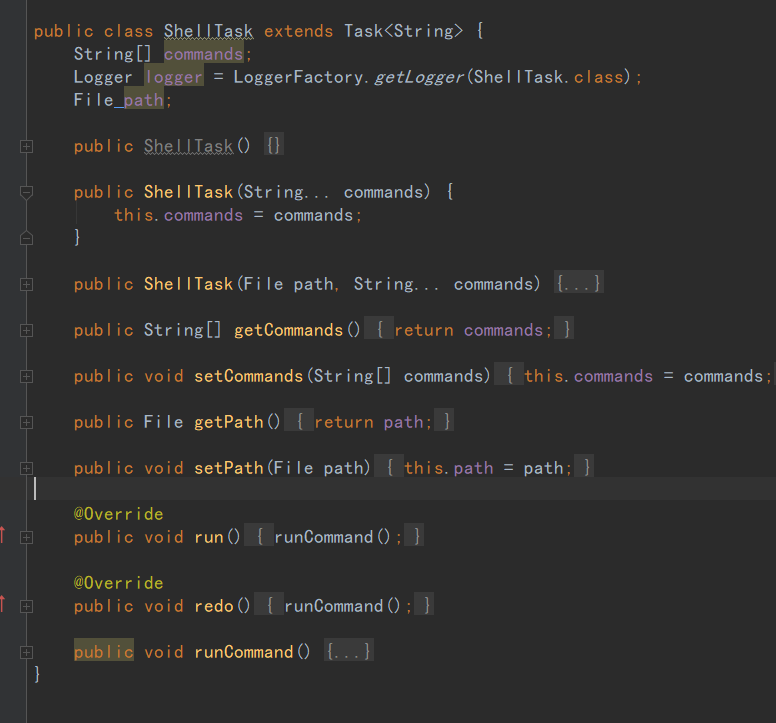Screen dimensions: 776x723
Task: Click return path statement in getPath
Action: click(x=373, y=422)
